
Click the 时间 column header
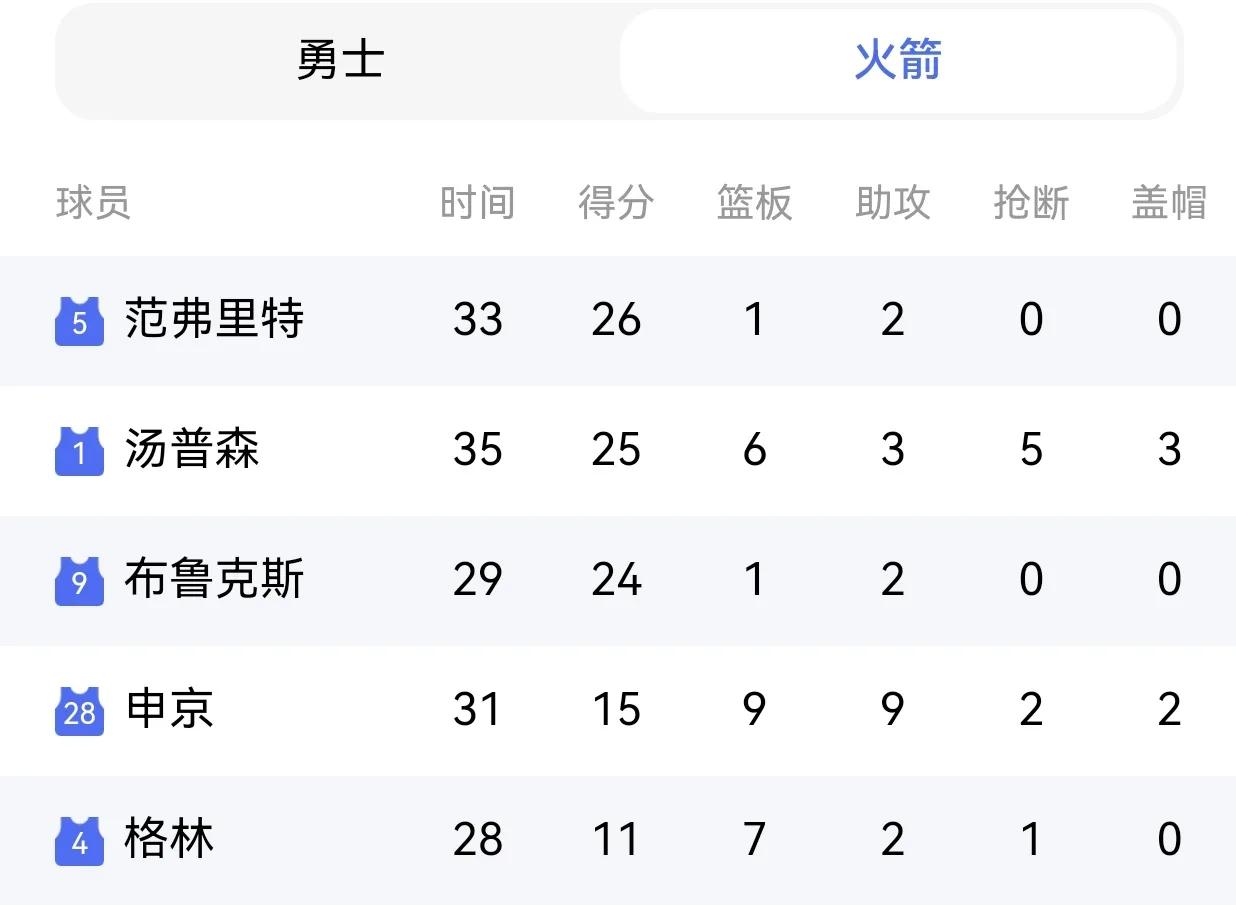tap(477, 203)
